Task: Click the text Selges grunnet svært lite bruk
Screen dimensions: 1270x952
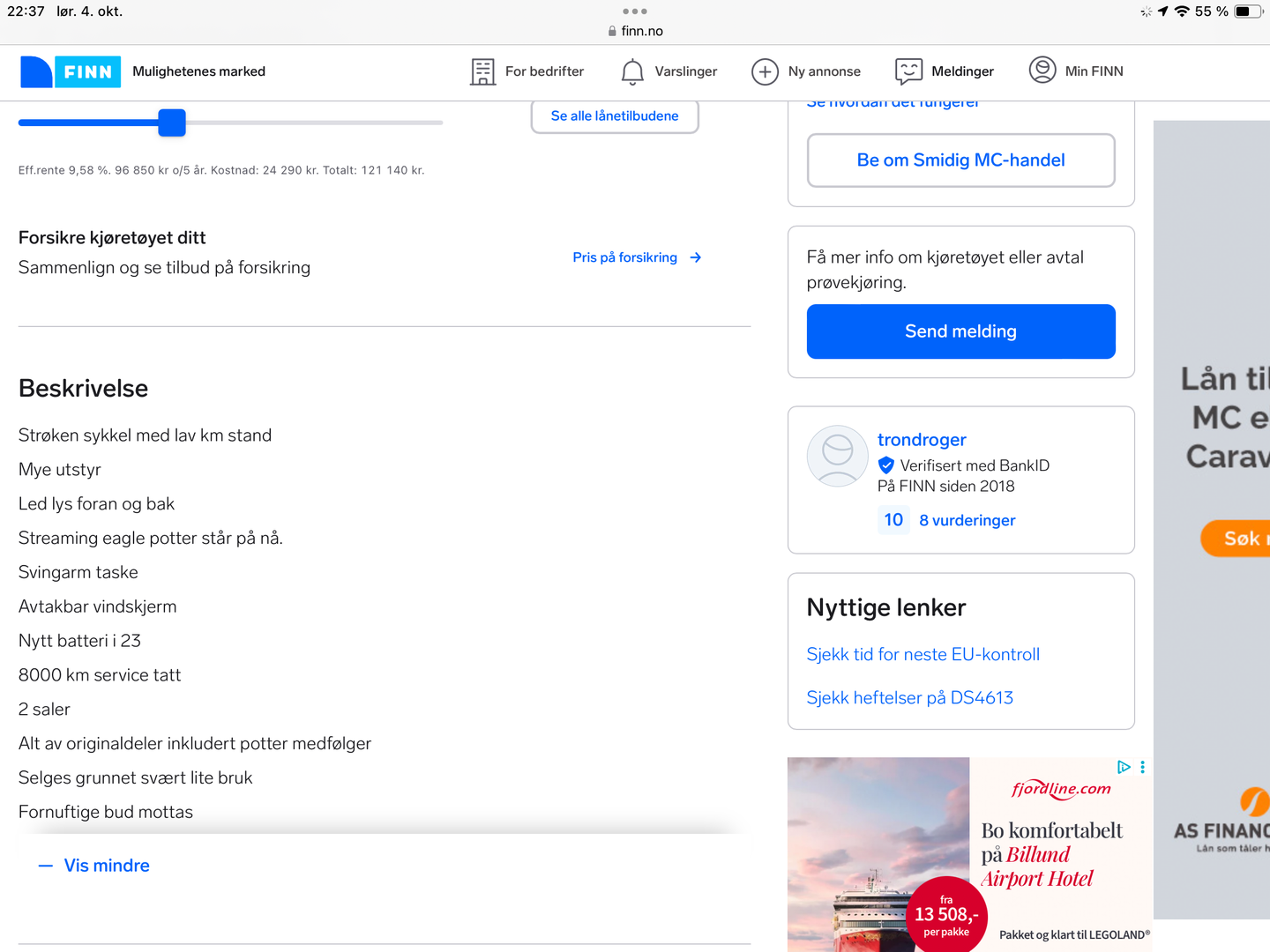Action: pyautogui.click(x=136, y=777)
